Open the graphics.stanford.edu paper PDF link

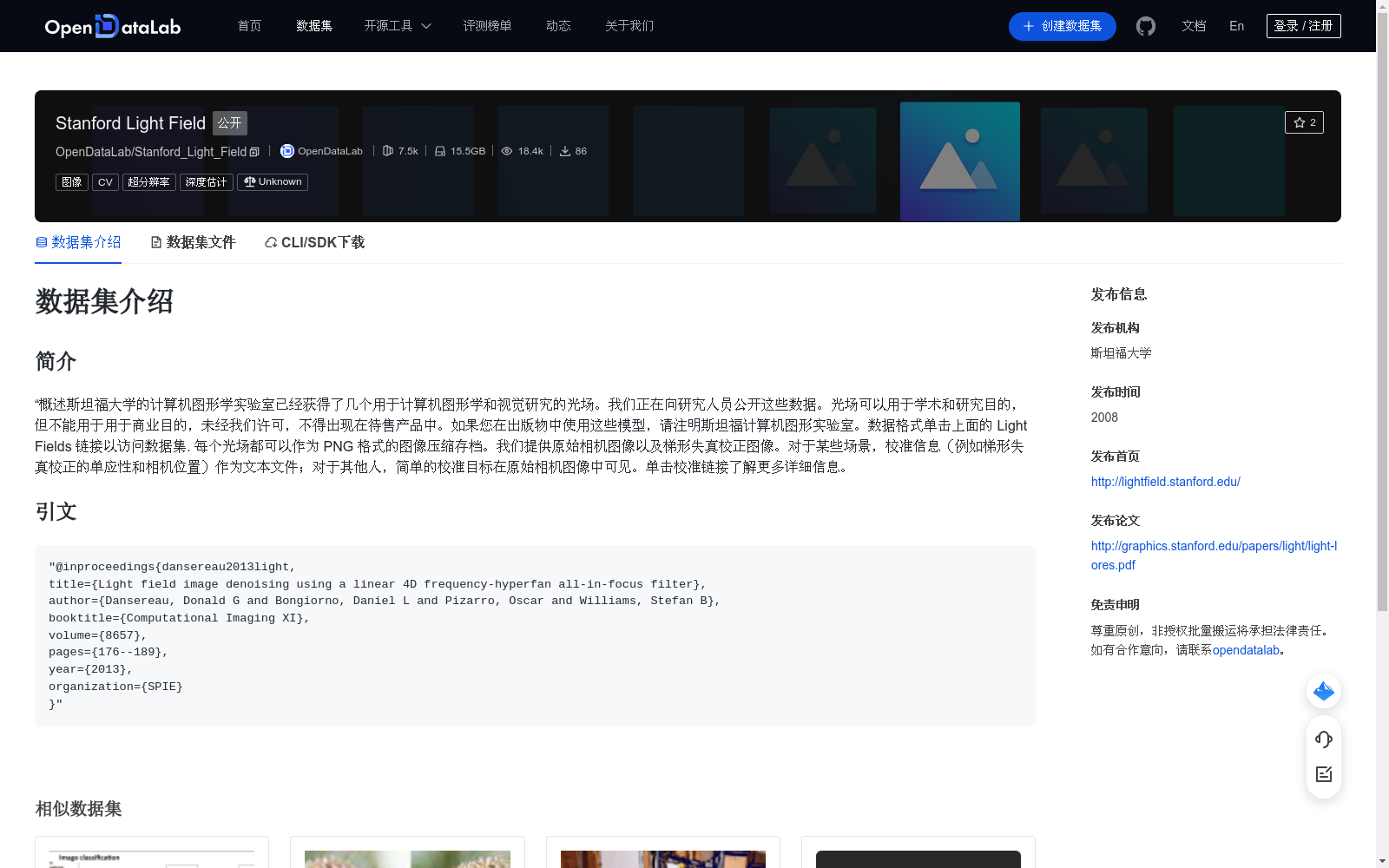click(x=1214, y=556)
